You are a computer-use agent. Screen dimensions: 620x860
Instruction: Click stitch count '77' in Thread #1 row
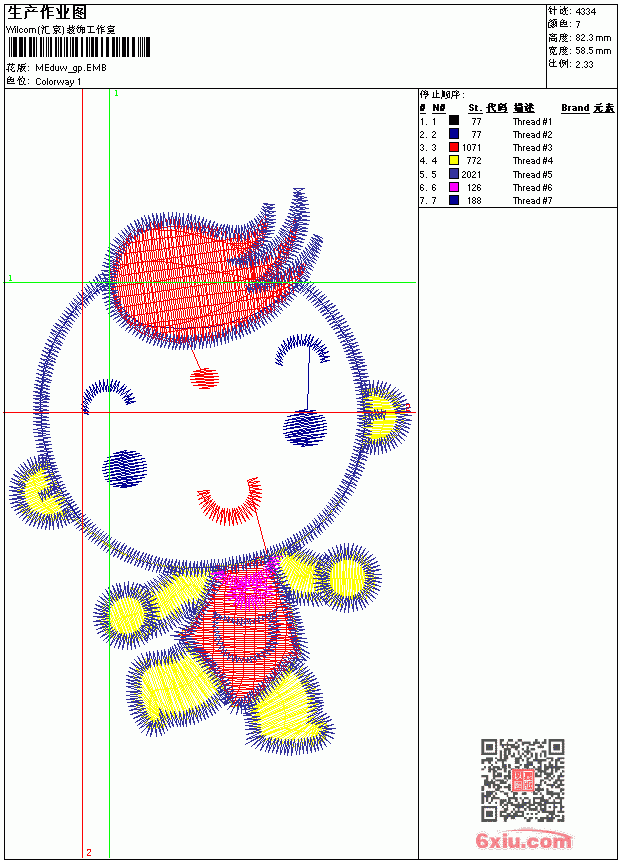[476, 122]
